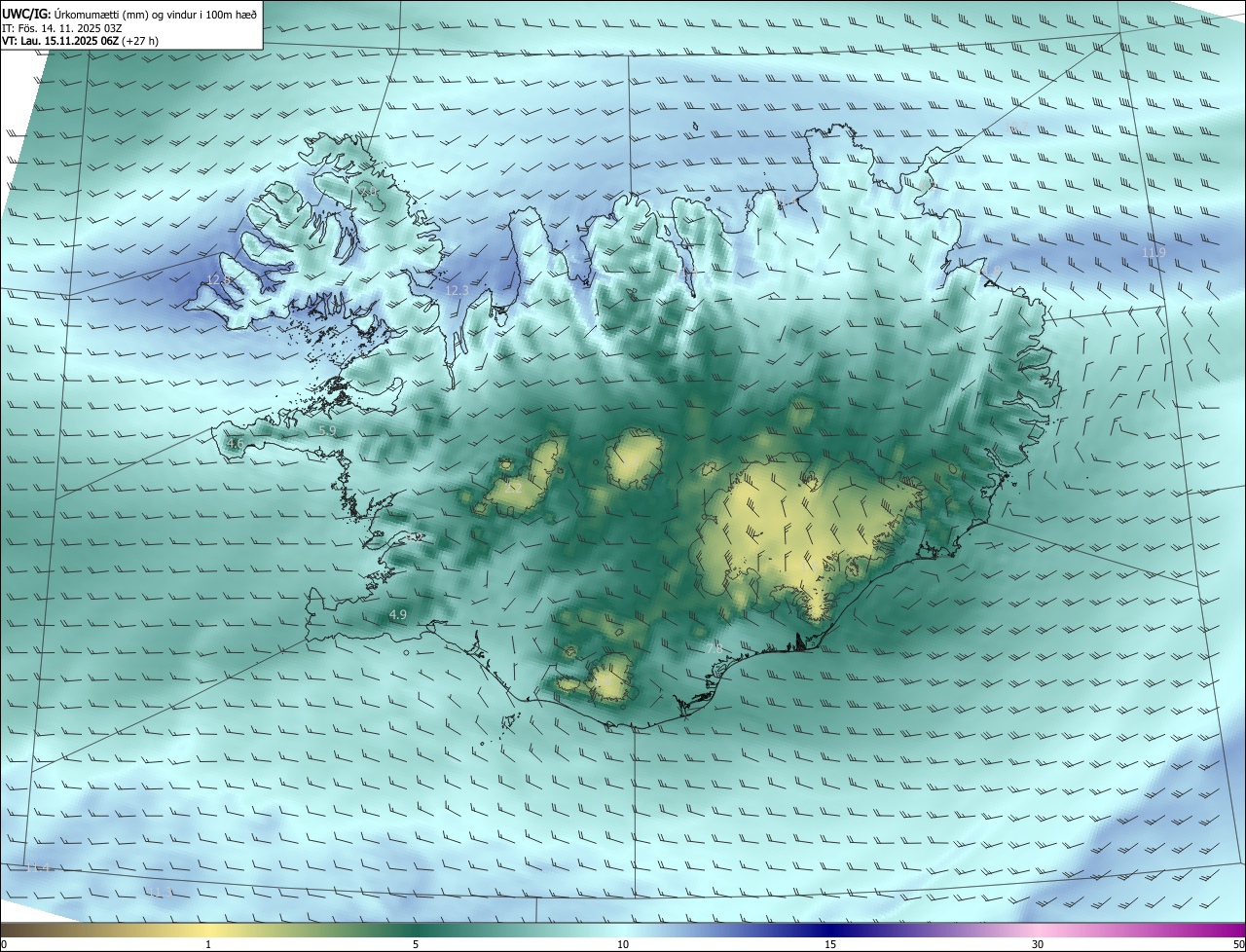
Task: Click the 5.9 value label on the map
Action: click(x=327, y=430)
